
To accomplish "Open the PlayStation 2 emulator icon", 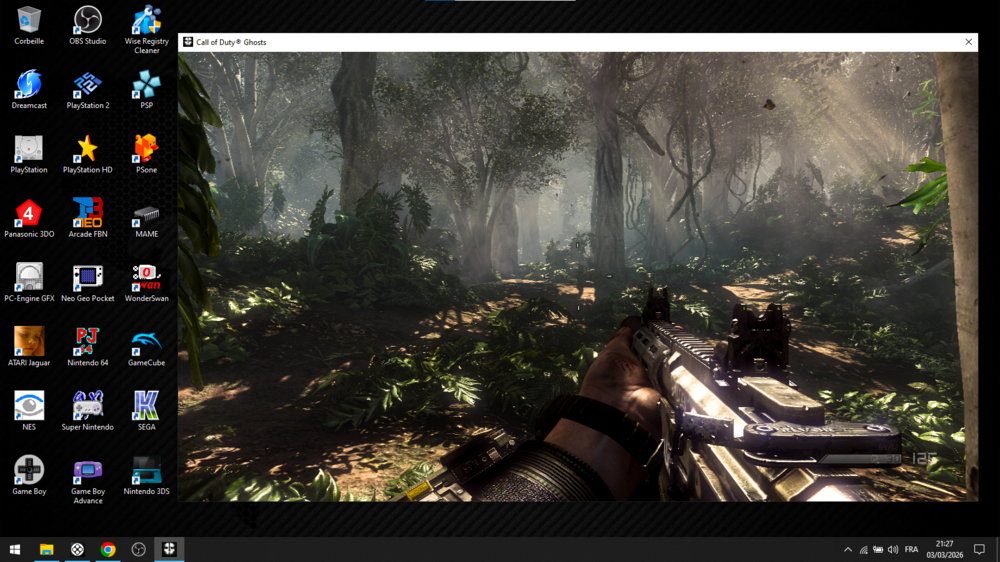I will click(87, 85).
